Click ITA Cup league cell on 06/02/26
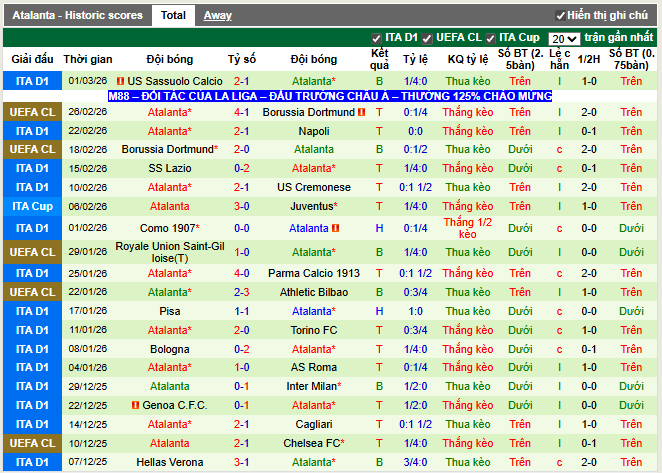The height and width of the screenshot is (473, 662). [33, 207]
